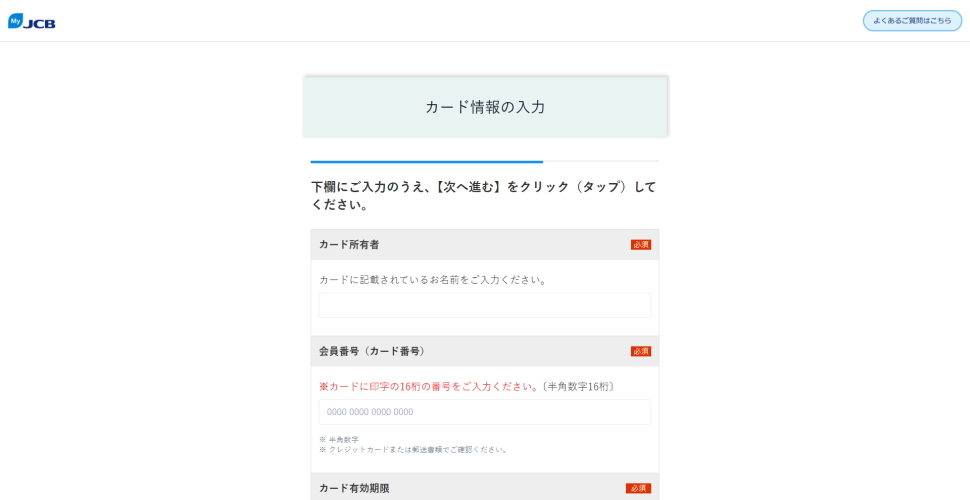Click the small ※ 半角数字 note
Image resolution: width=970 pixels, height=500 pixels.
pos(339,439)
